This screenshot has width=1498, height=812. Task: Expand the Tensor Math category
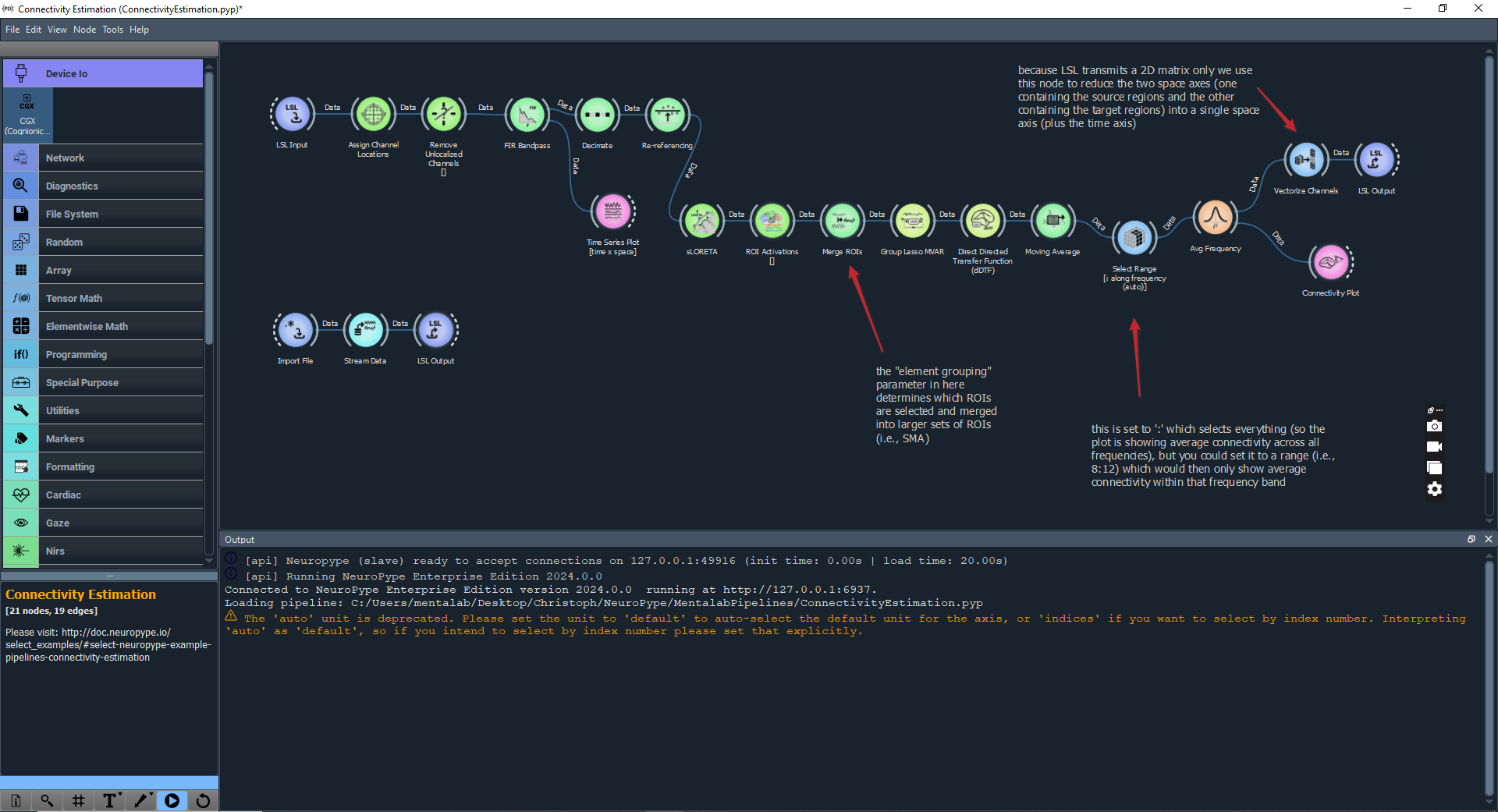103,298
